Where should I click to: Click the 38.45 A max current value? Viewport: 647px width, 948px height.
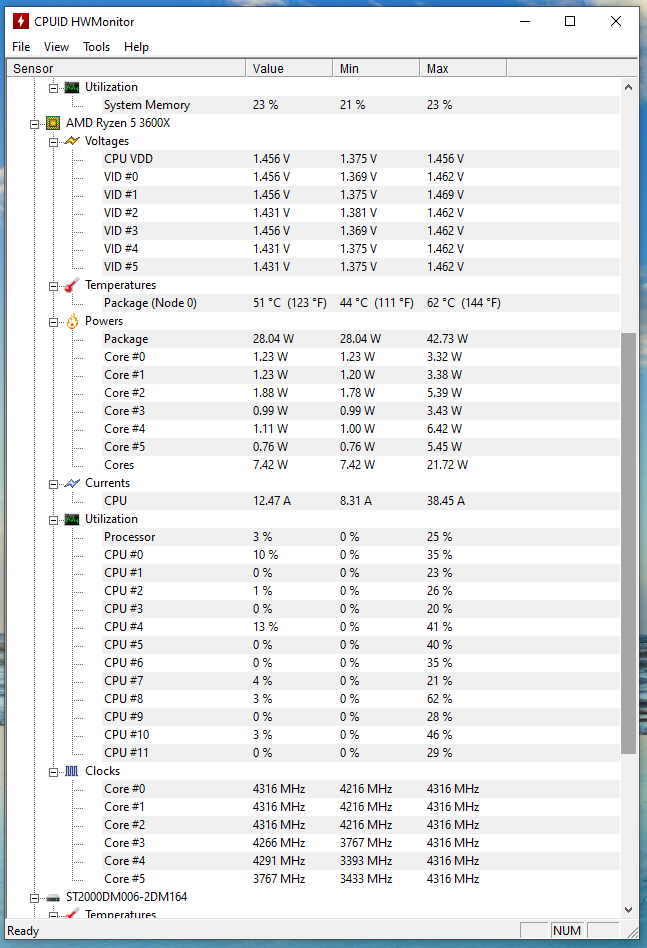(x=446, y=501)
